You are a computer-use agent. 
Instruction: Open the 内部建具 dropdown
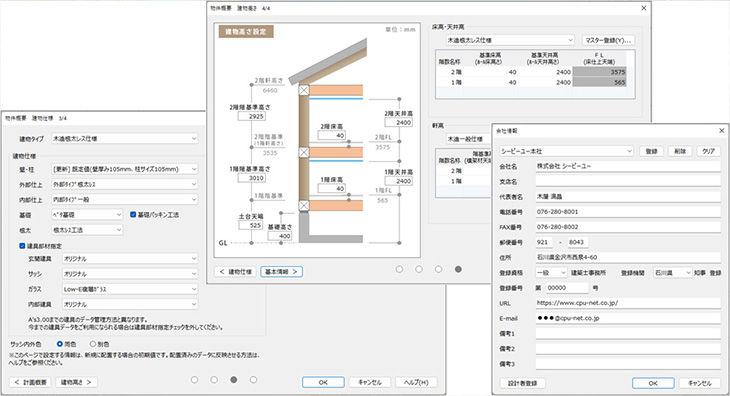[130, 304]
